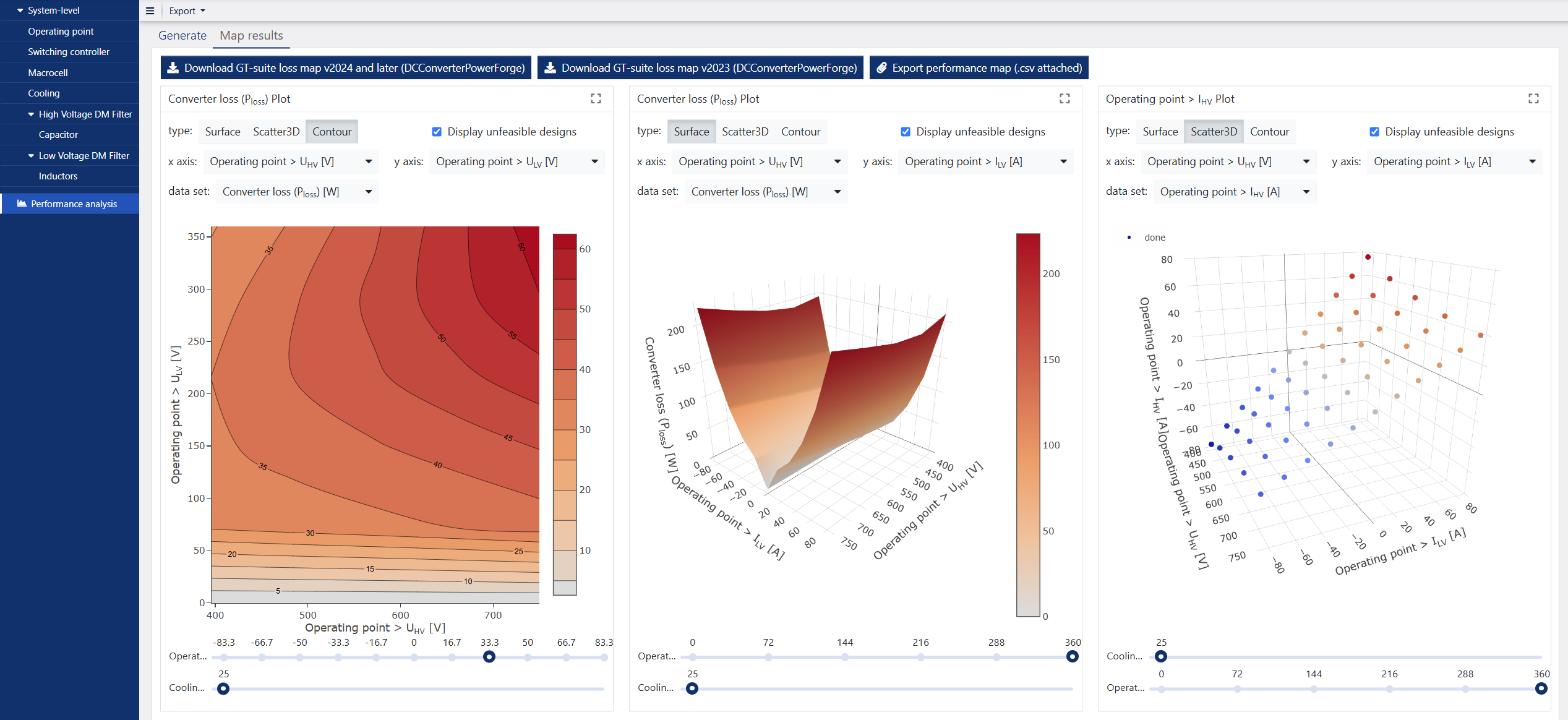Select Contour type in the IHV plot
Viewport: 1568px width, 720px height.
1269,132
